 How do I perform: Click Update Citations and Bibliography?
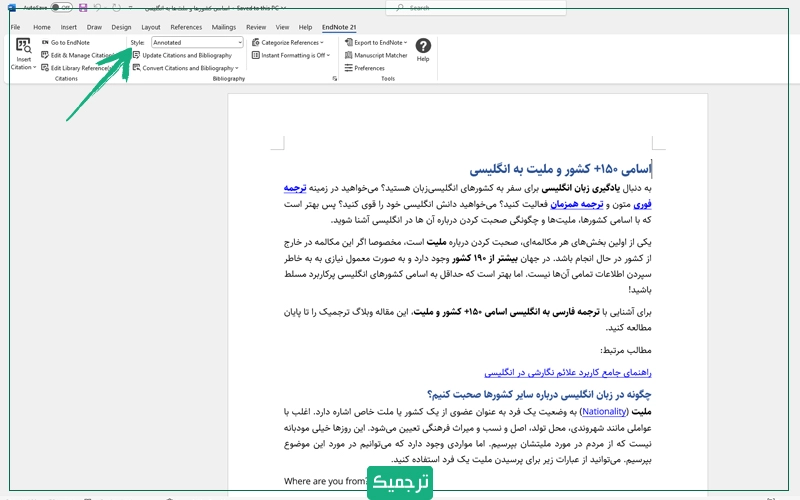click(182, 55)
